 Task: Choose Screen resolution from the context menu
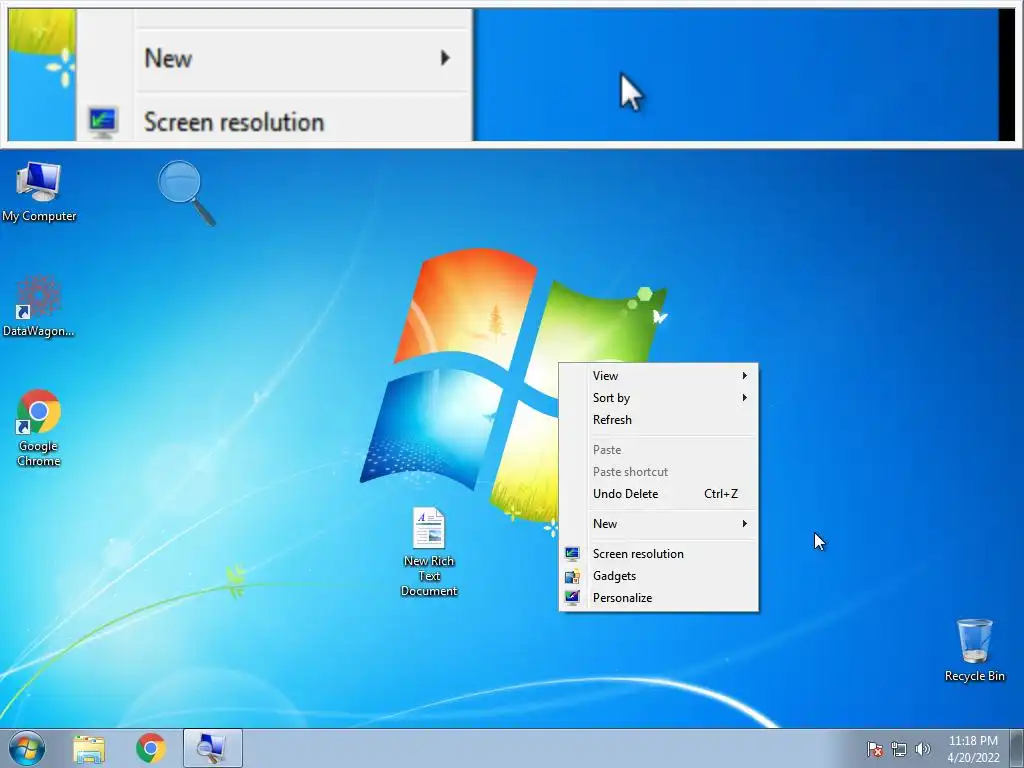coord(659,554)
